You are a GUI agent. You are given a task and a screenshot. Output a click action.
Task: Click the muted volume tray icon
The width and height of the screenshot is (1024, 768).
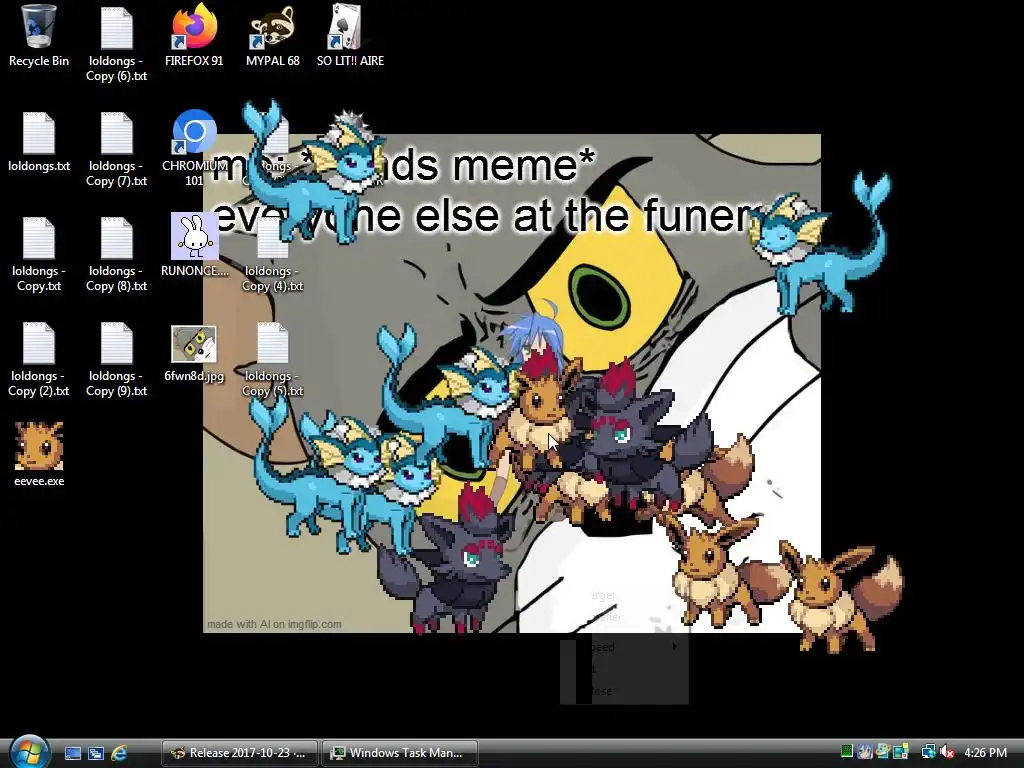click(948, 752)
